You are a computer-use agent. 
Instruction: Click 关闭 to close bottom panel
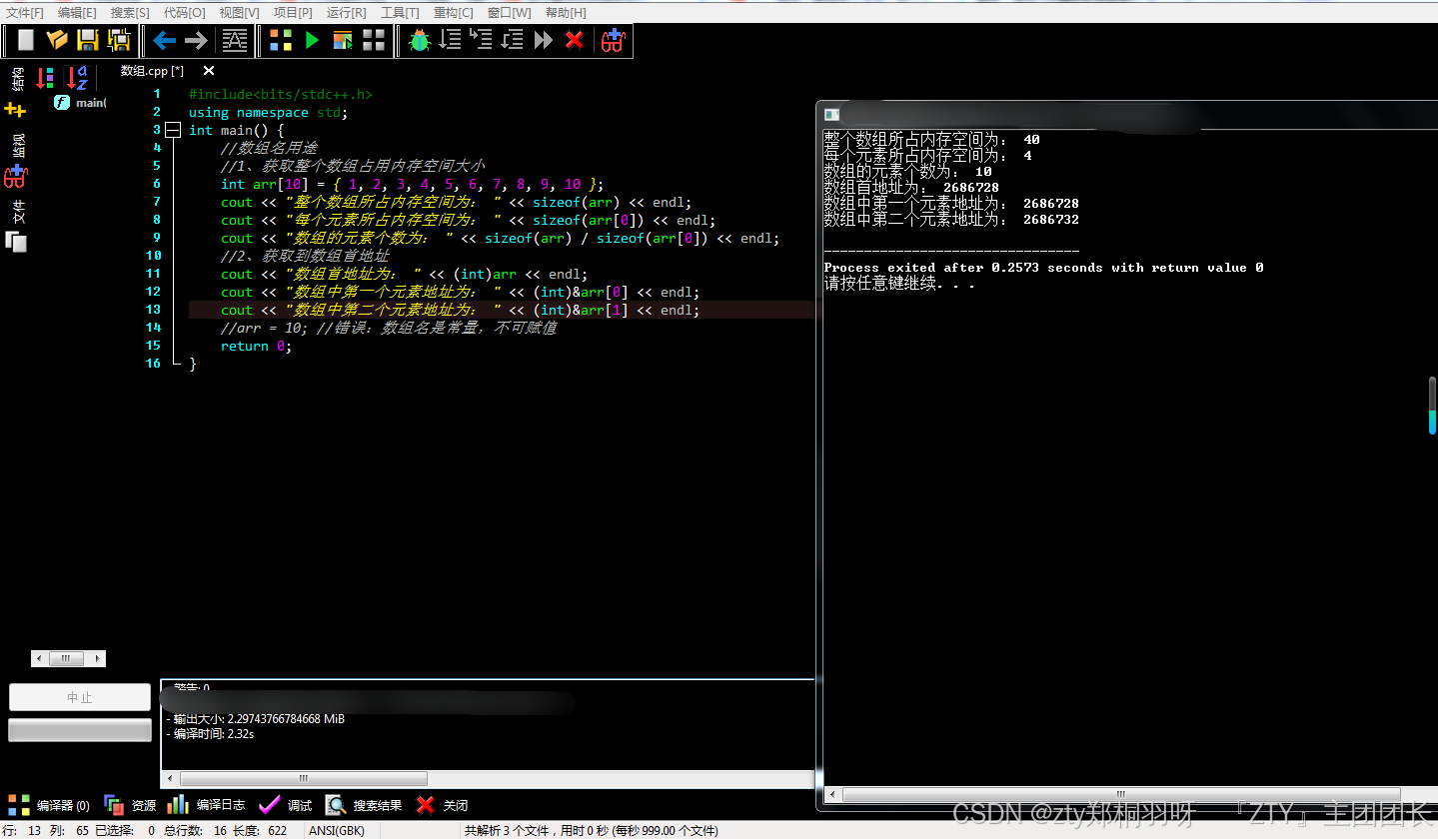click(442, 805)
